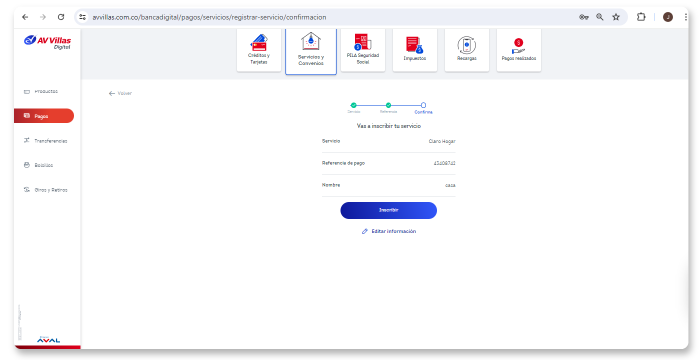Open Giros y Retiros section

(45, 190)
